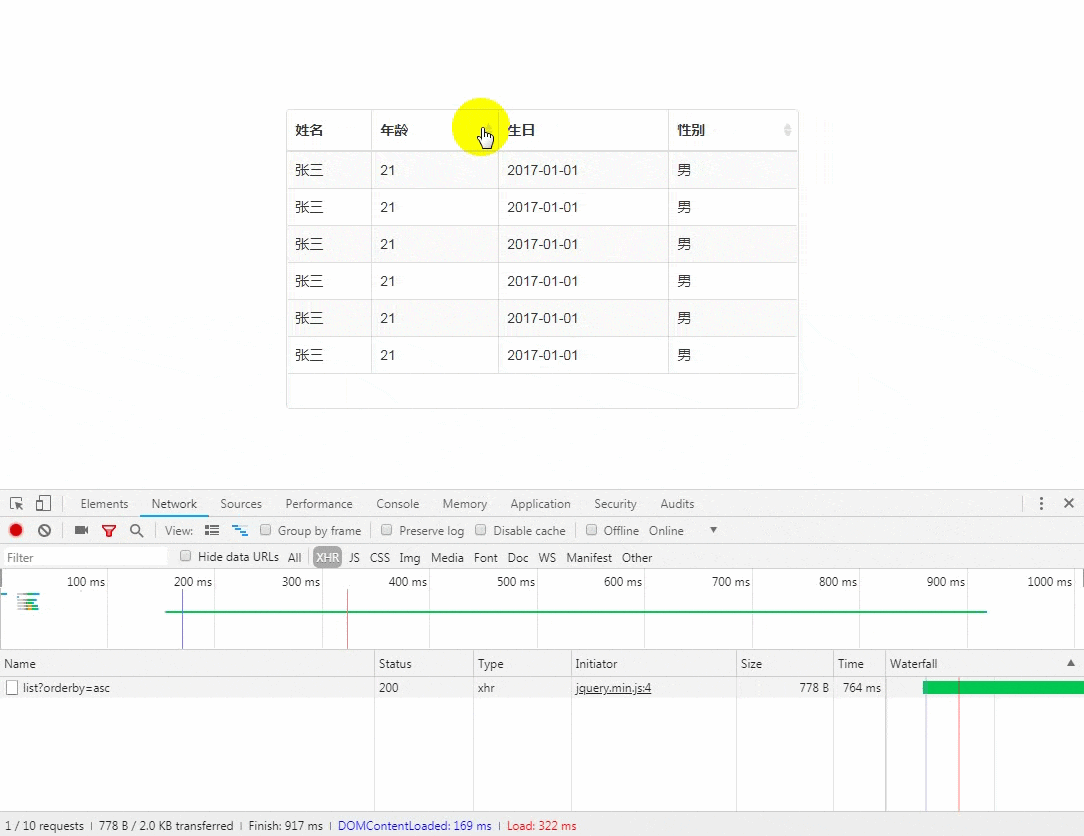Use large request rows view icon

[x=212, y=530]
